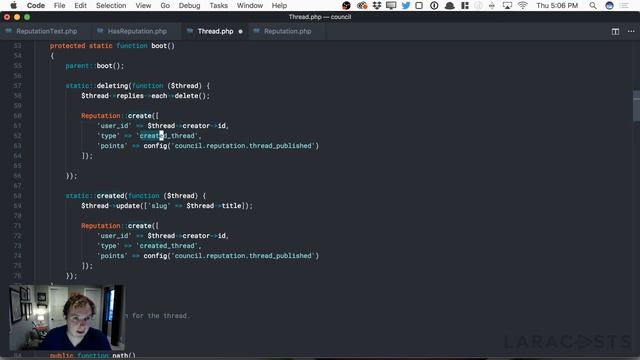Screen dimensions: 640x360
Task: Click the black-and-red circular icon in the menu bar
Action: [x=347, y=5]
